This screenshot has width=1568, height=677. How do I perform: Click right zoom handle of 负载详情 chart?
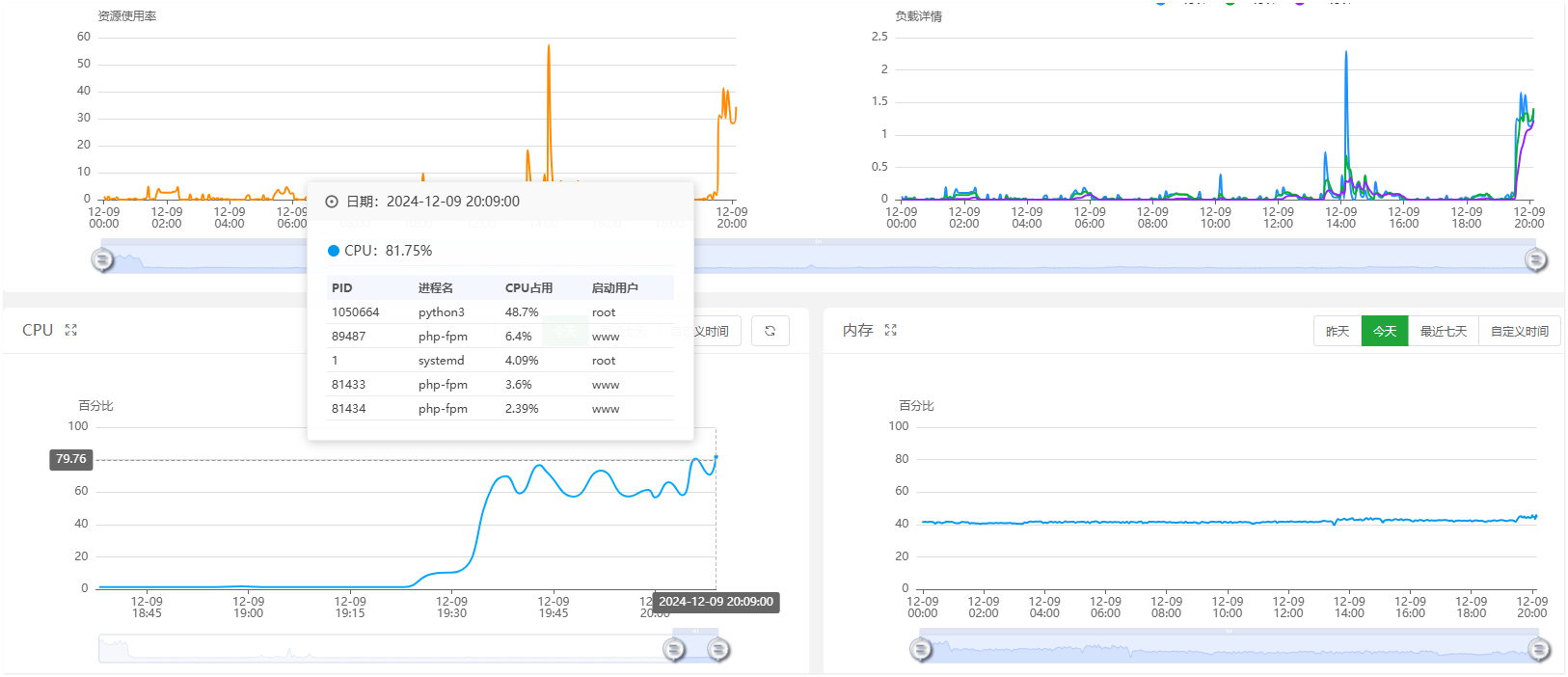pos(1536,259)
